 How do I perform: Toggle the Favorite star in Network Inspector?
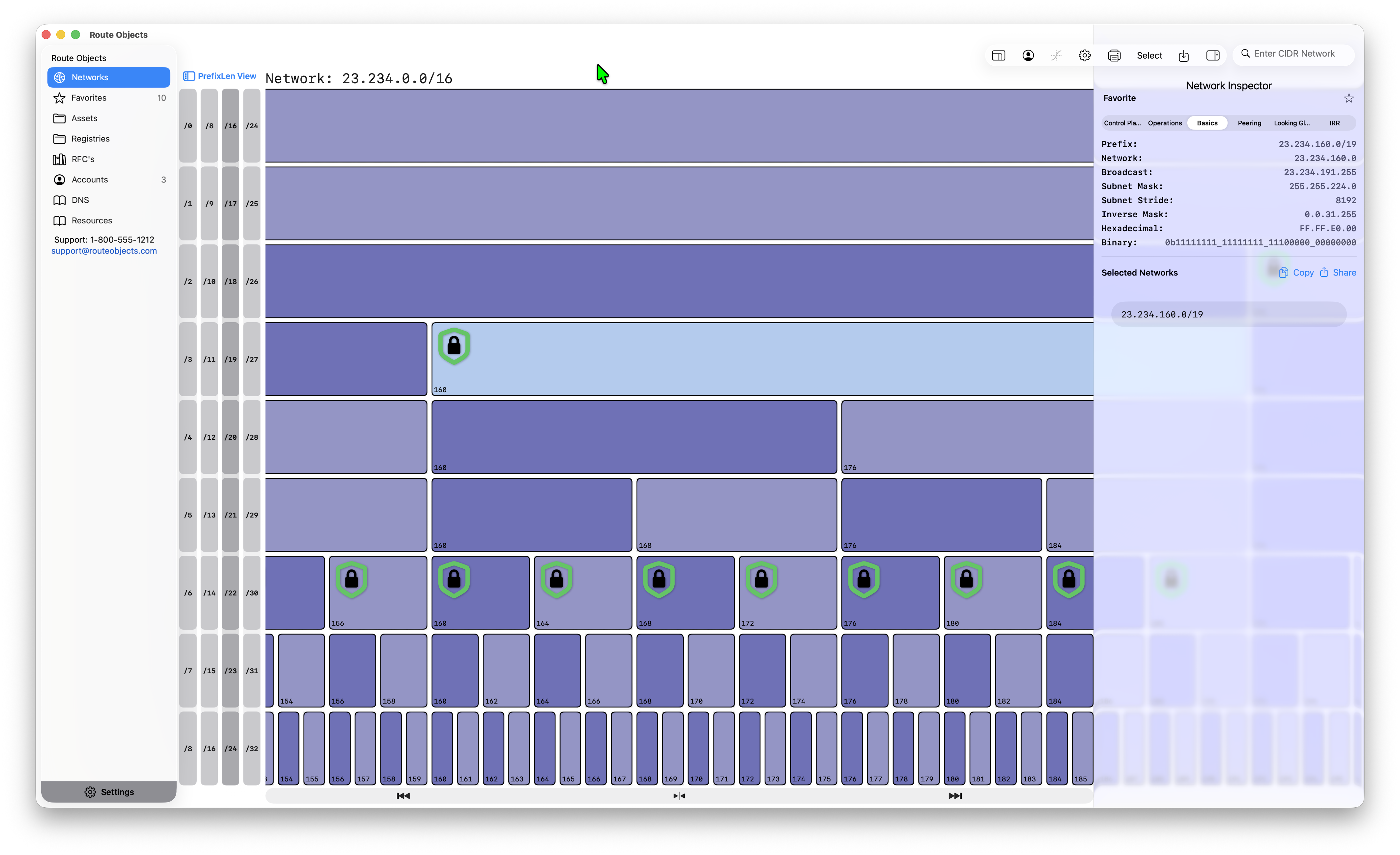[1348, 98]
